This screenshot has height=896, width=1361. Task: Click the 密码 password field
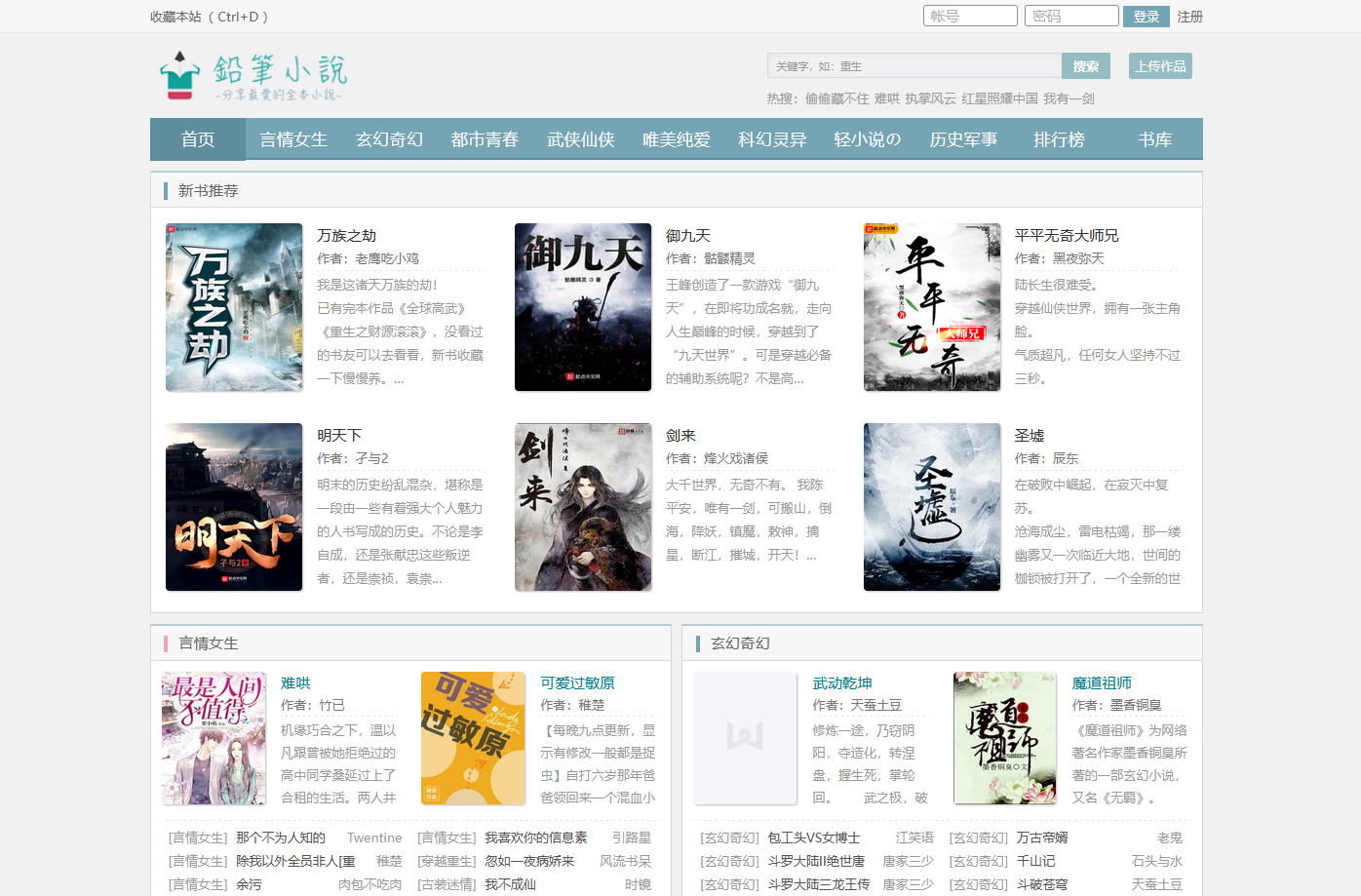point(1070,16)
